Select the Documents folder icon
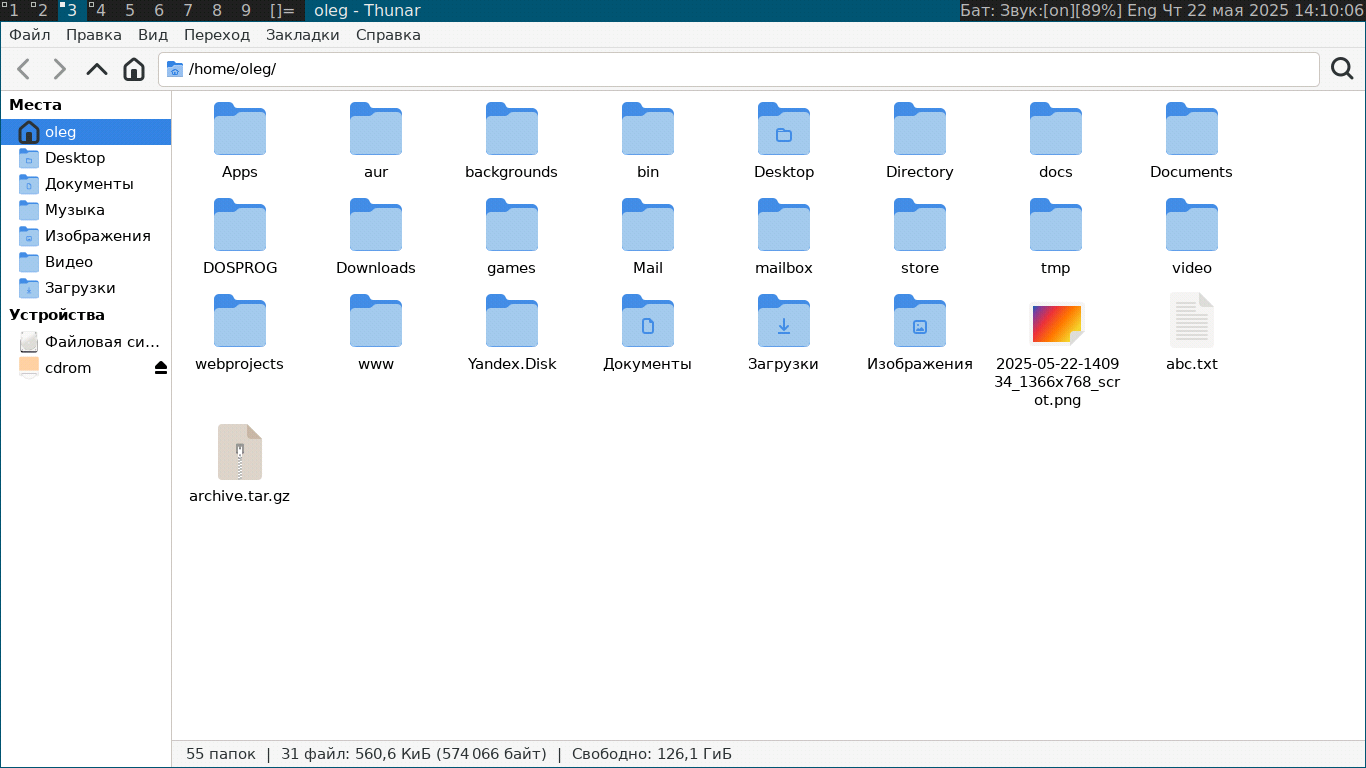The image size is (1366, 768). point(1192,129)
